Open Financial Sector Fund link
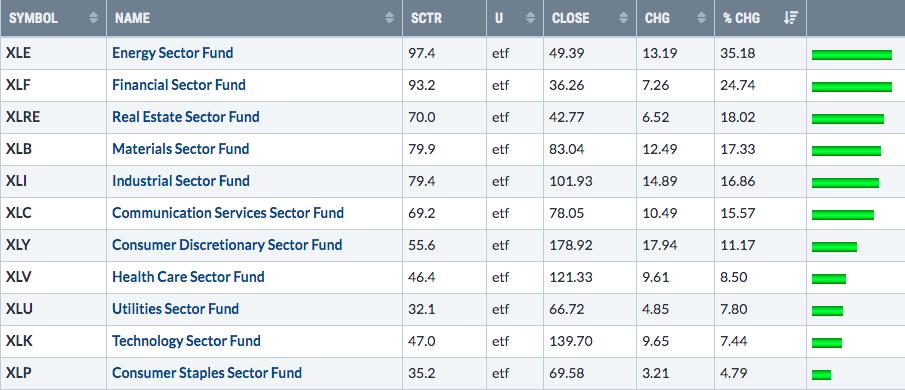This screenshot has height=390, width=905. pyautogui.click(x=179, y=85)
